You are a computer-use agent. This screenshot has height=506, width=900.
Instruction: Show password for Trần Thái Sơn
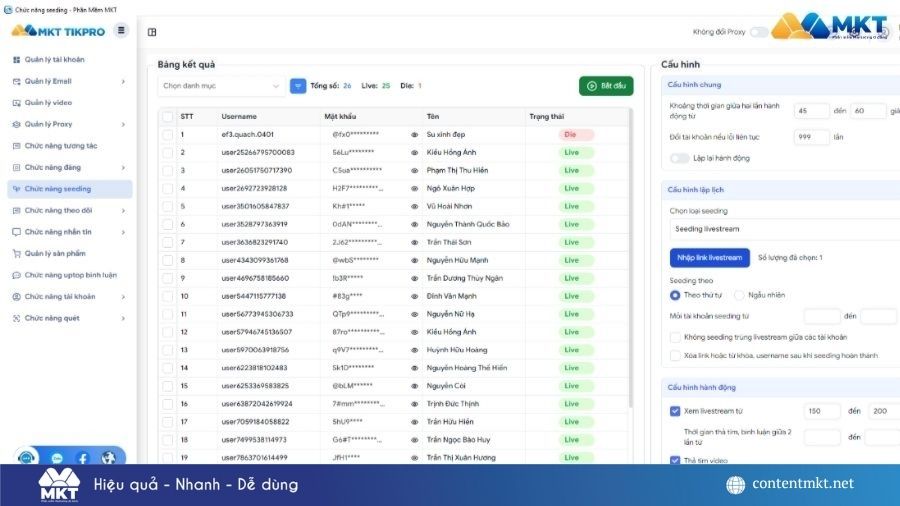tap(414, 243)
